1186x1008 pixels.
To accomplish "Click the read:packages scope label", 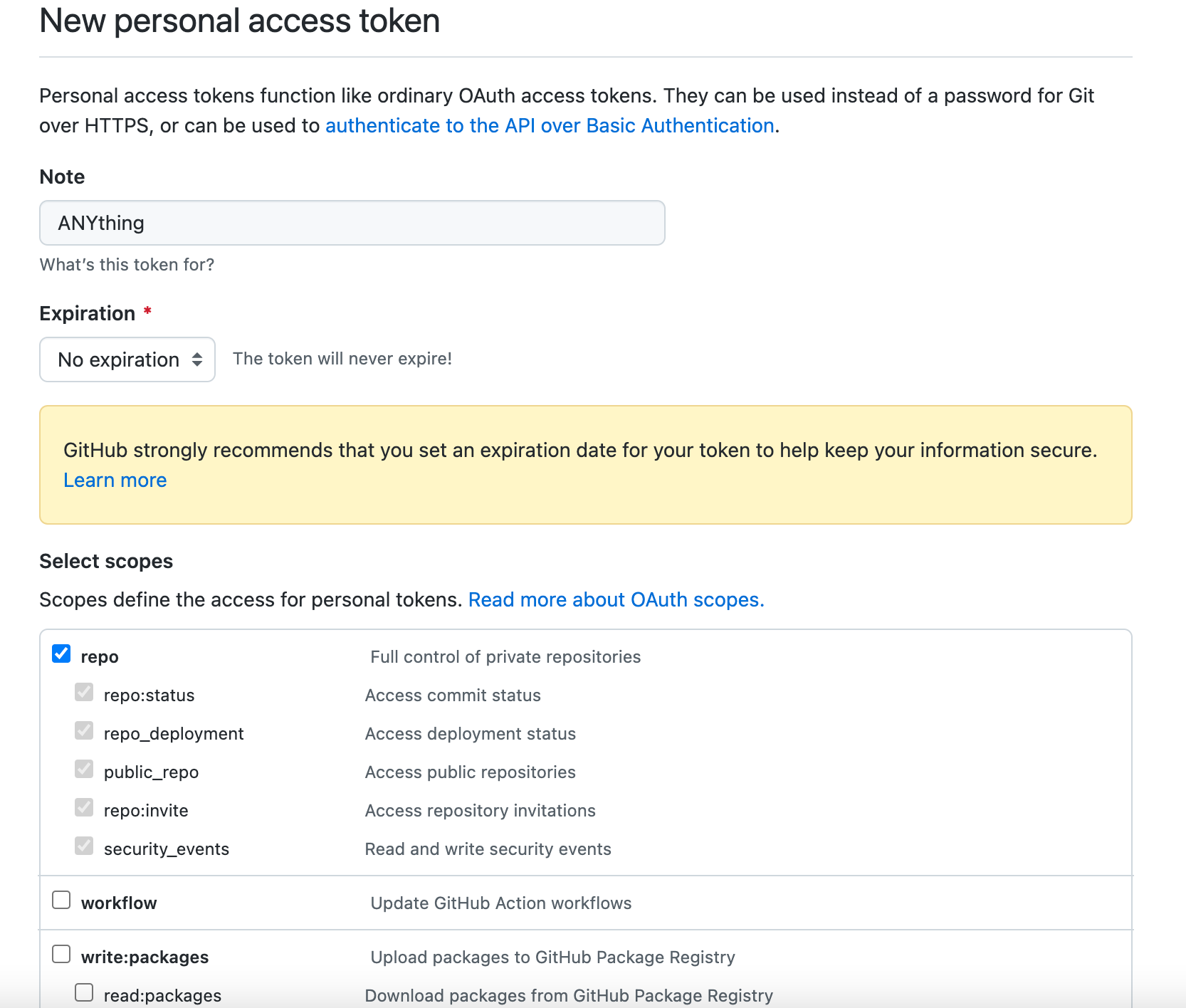I will (x=162, y=994).
